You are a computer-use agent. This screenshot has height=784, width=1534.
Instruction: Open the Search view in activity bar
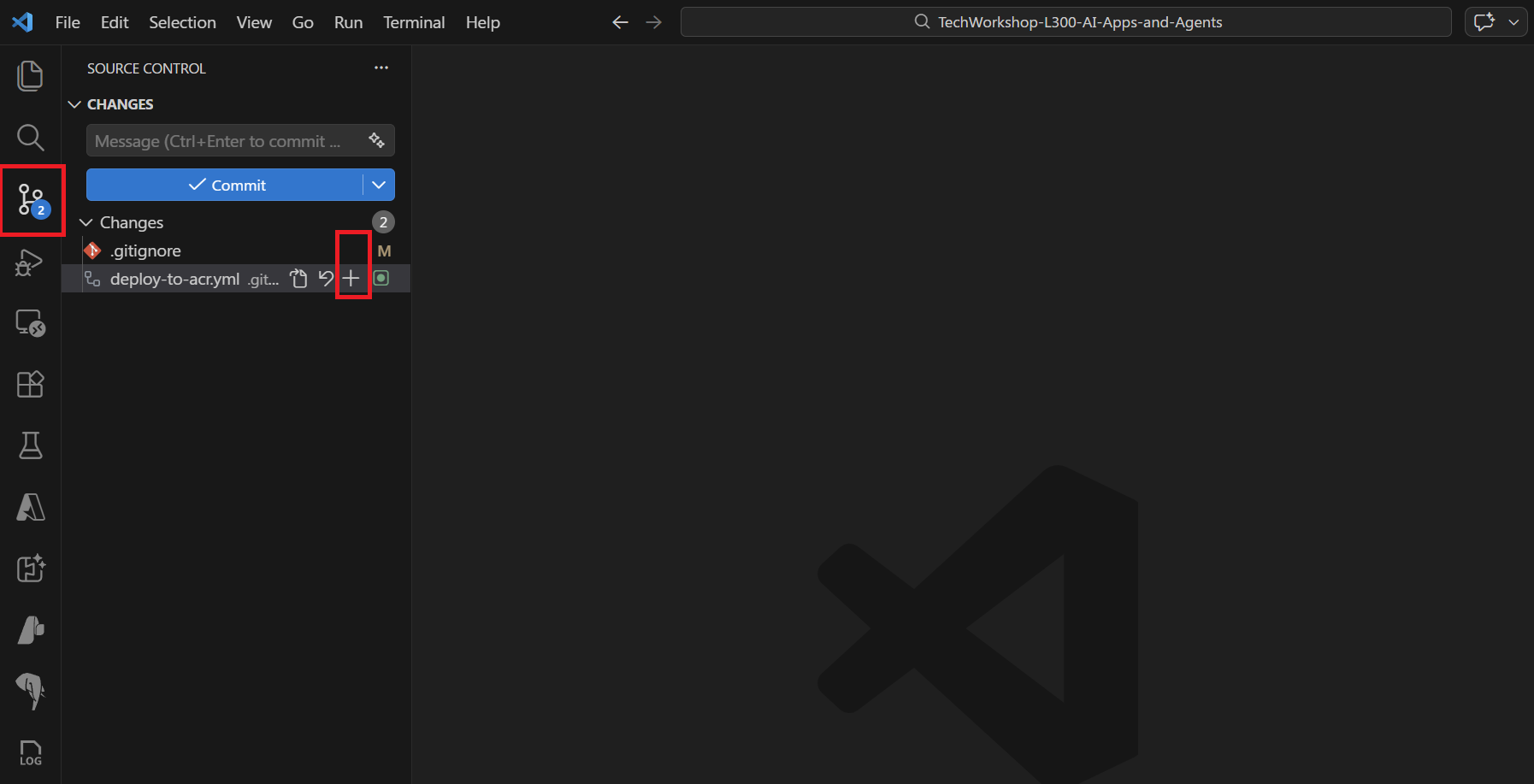30,137
